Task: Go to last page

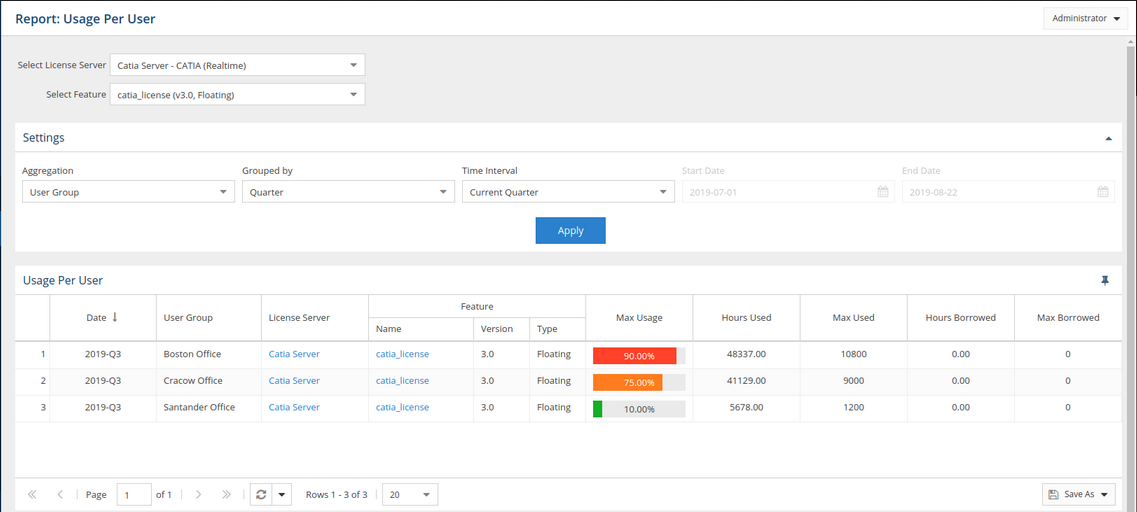Action: pyautogui.click(x=226, y=495)
